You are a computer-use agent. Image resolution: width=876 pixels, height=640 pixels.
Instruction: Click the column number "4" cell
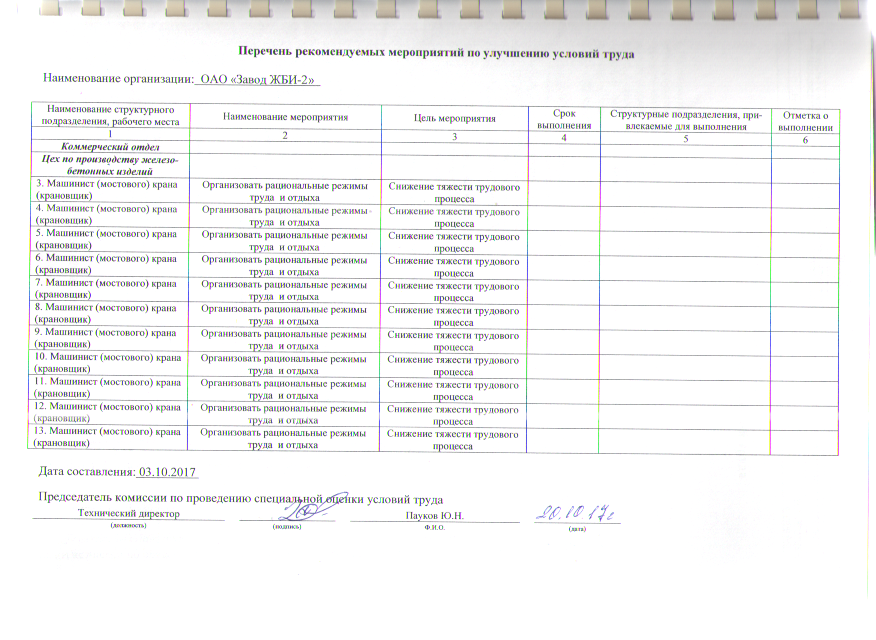click(564, 137)
